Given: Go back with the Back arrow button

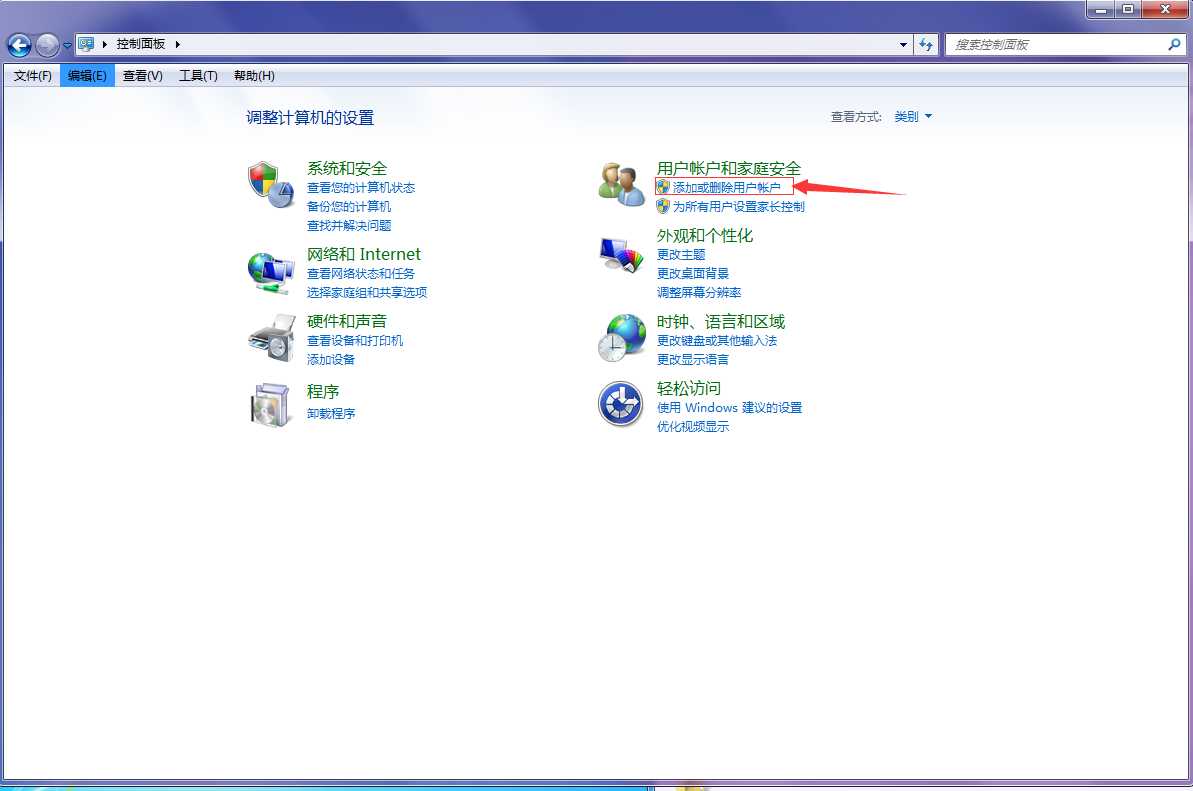Looking at the screenshot, I should 20,45.
